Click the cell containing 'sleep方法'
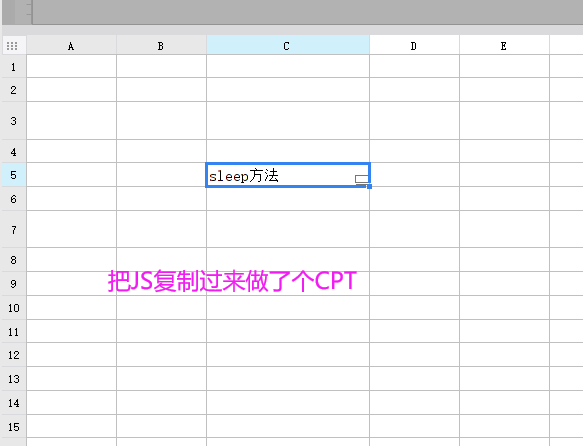 coord(288,175)
